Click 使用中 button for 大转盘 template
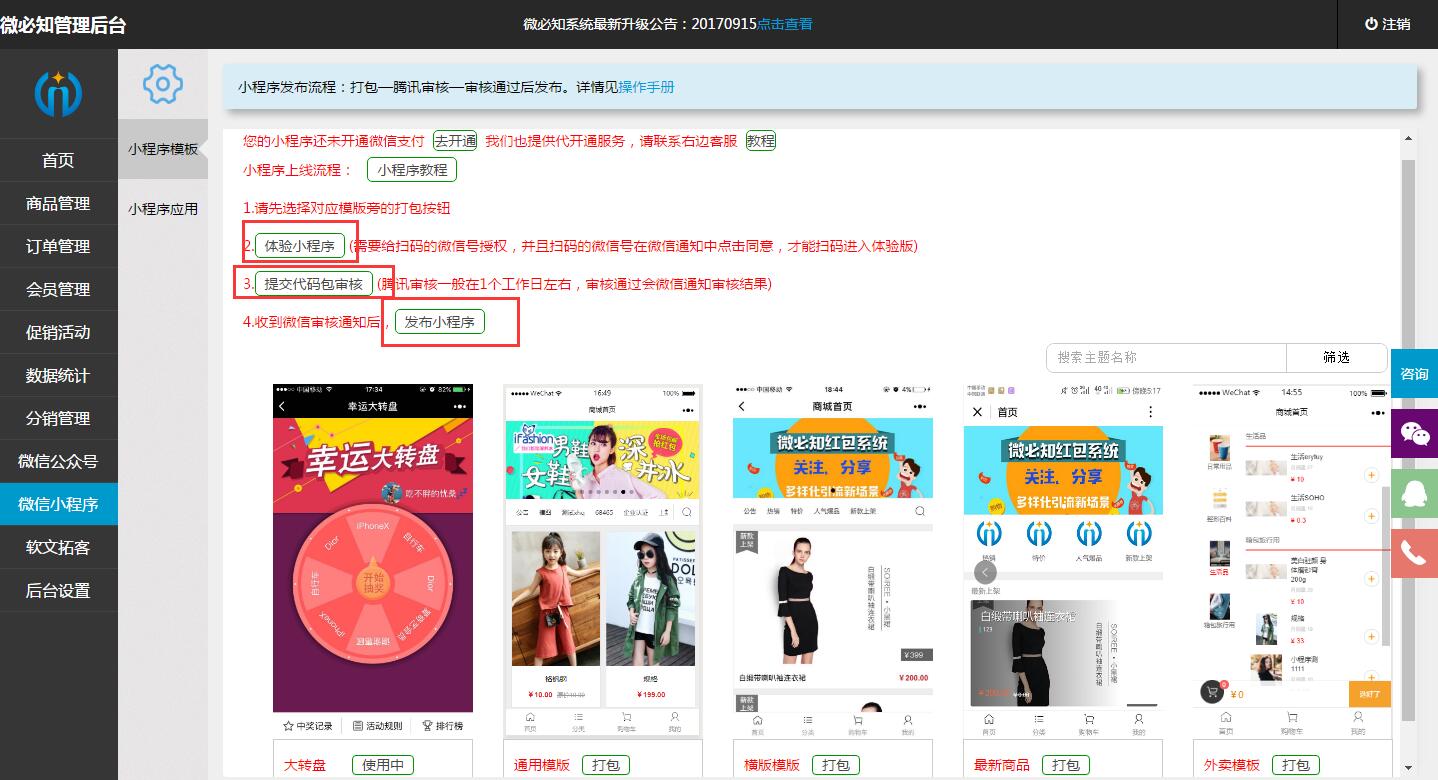Screen dimensions: 1438x780 (383, 765)
